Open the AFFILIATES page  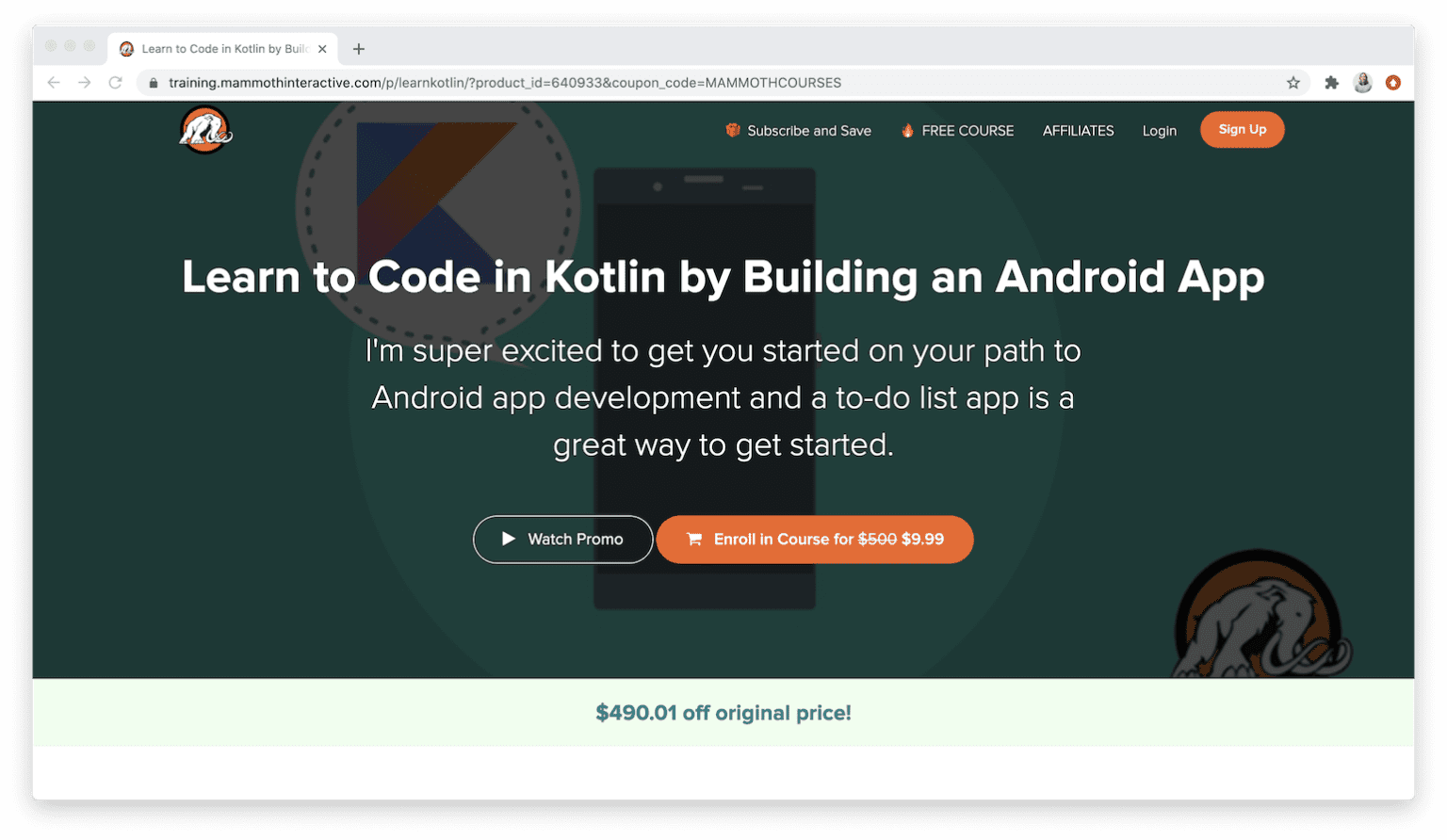tap(1078, 131)
